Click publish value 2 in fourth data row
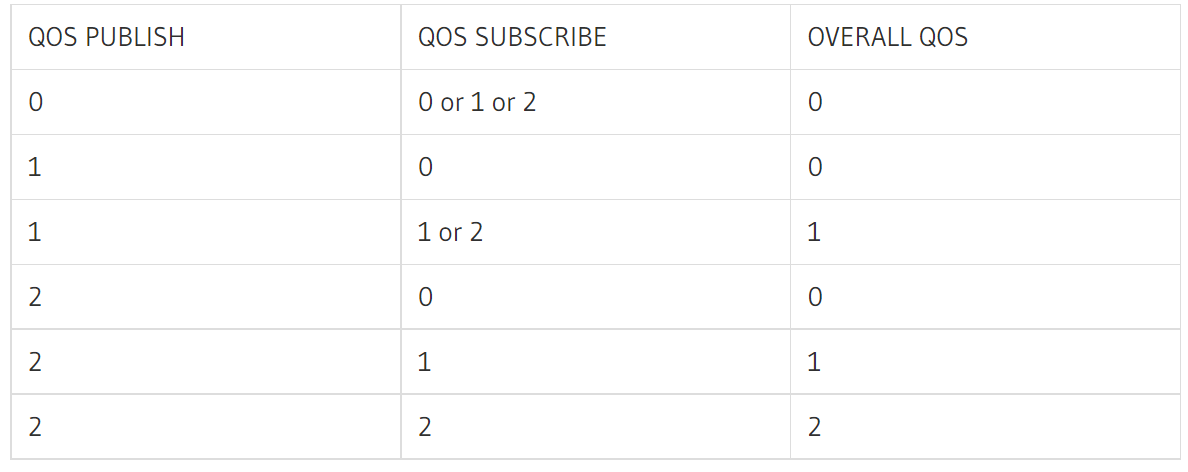 (x=36, y=297)
